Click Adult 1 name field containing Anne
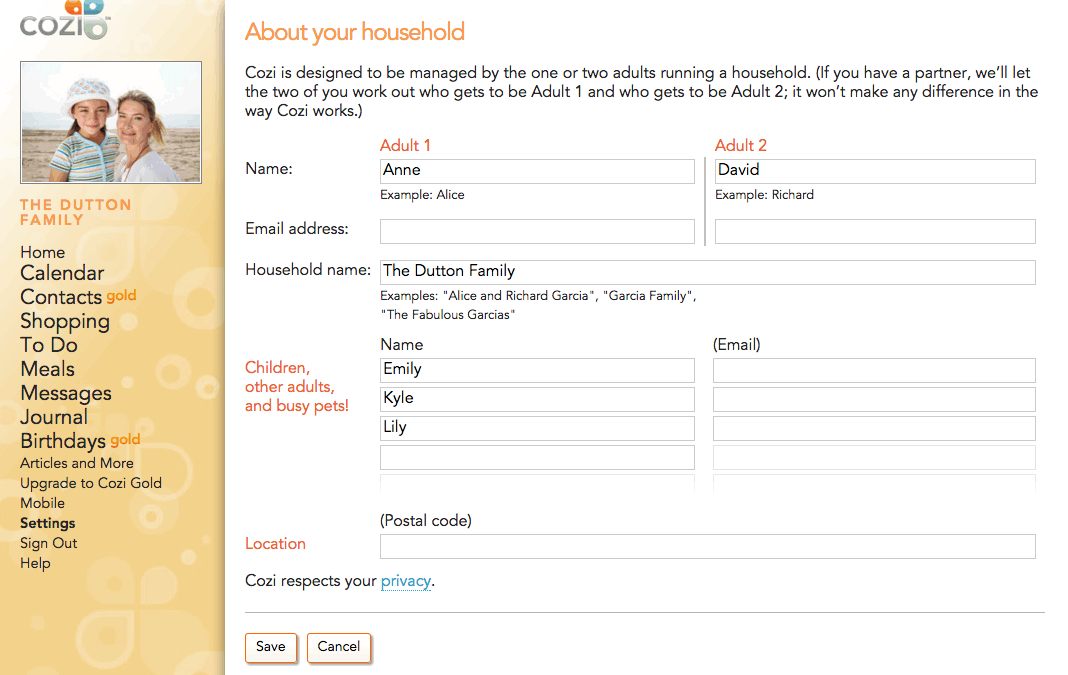This screenshot has width=1068, height=675. click(537, 171)
